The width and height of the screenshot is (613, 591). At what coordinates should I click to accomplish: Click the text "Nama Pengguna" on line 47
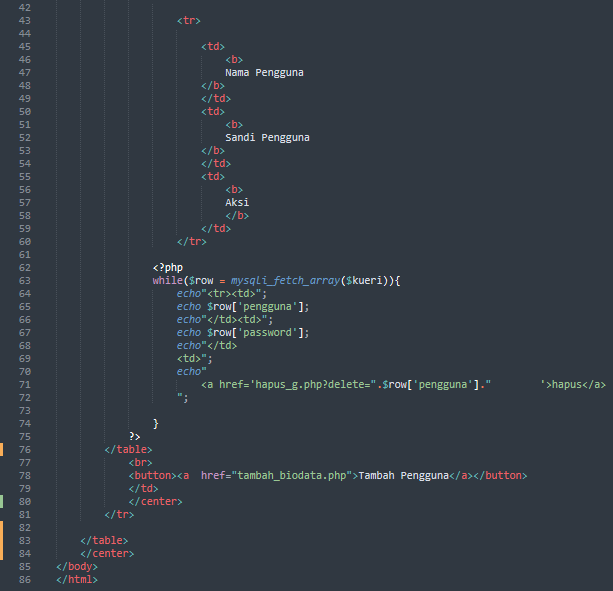pos(264,73)
